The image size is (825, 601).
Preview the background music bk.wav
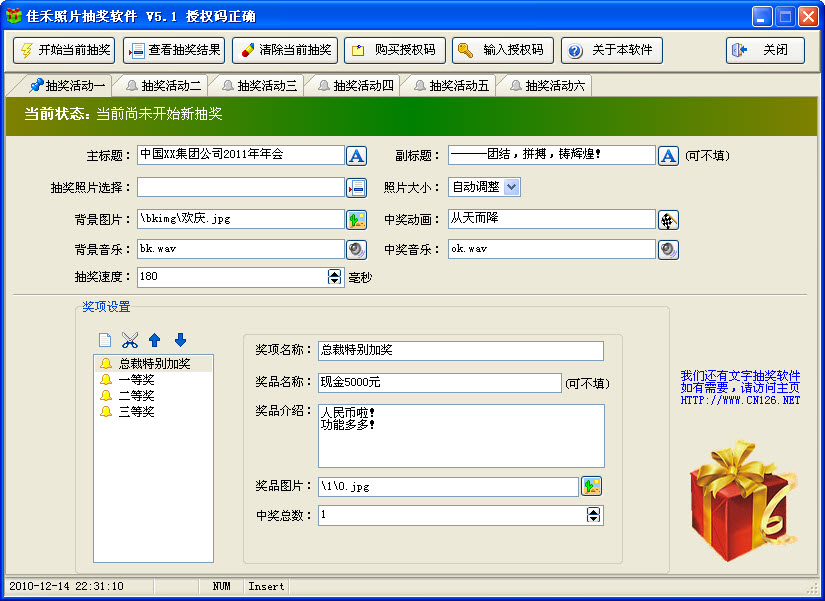[x=357, y=249]
